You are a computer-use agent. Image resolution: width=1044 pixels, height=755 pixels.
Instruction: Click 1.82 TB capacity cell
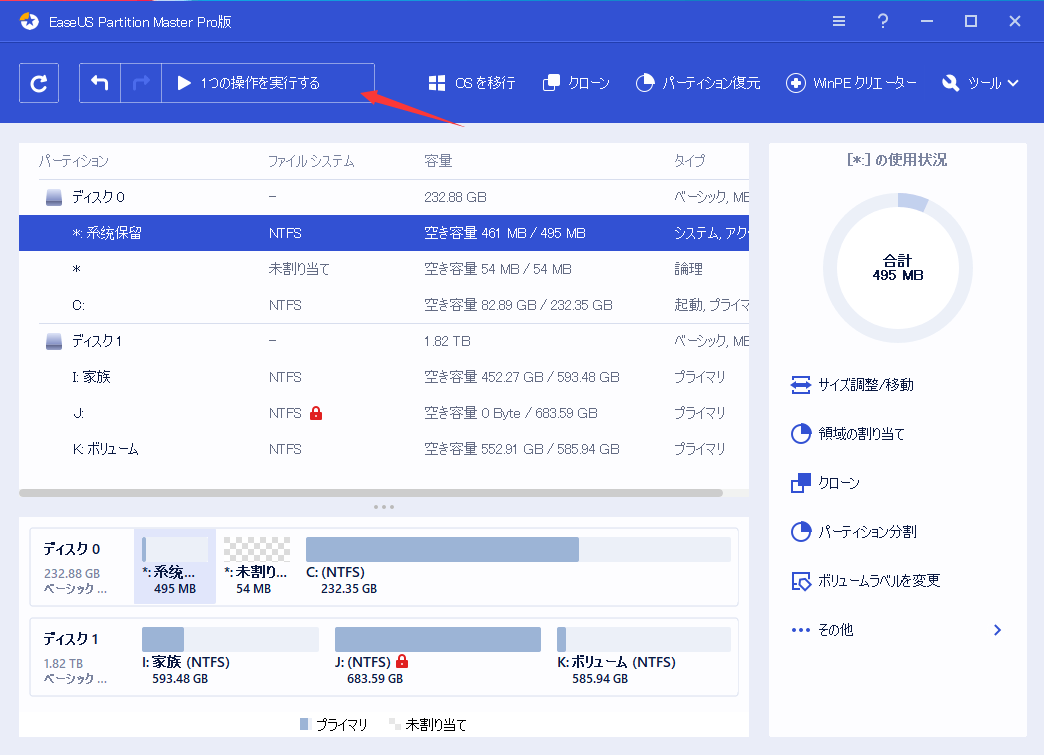tap(447, 341)
